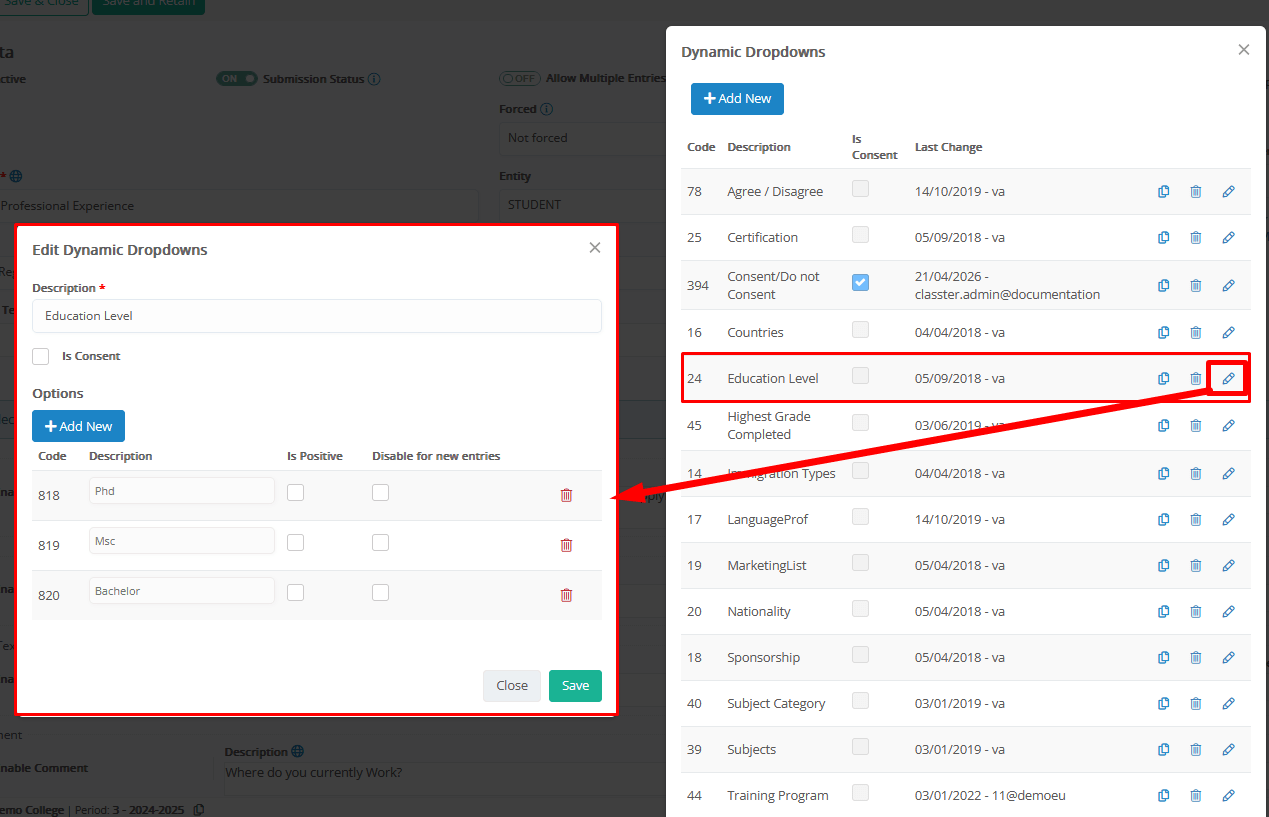
Task: Check the Is Consent checkbox in edit dialog
Action: point(41,356)
